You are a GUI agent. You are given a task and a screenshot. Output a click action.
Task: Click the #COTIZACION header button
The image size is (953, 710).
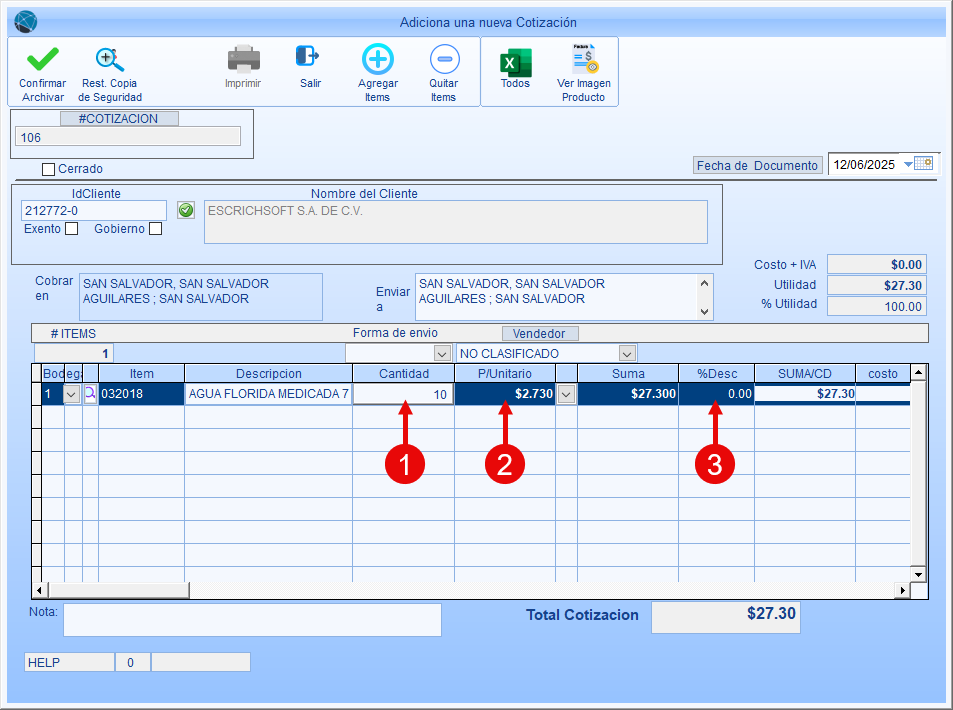(x=119, y=119)
